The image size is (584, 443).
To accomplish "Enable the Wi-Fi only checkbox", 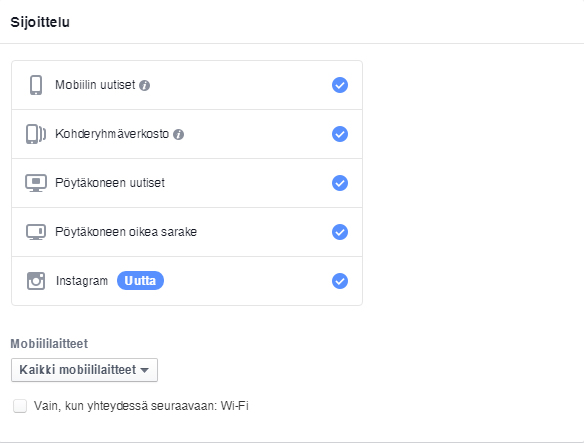I will 20,406.
